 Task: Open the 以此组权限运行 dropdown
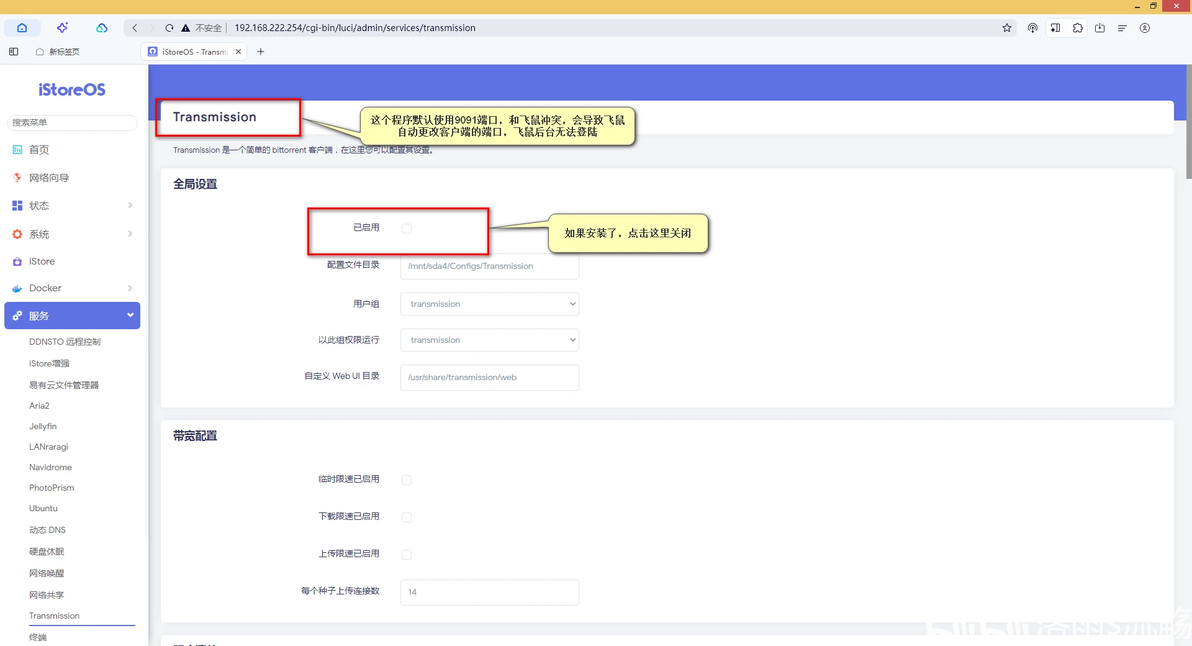coord(490,340)
